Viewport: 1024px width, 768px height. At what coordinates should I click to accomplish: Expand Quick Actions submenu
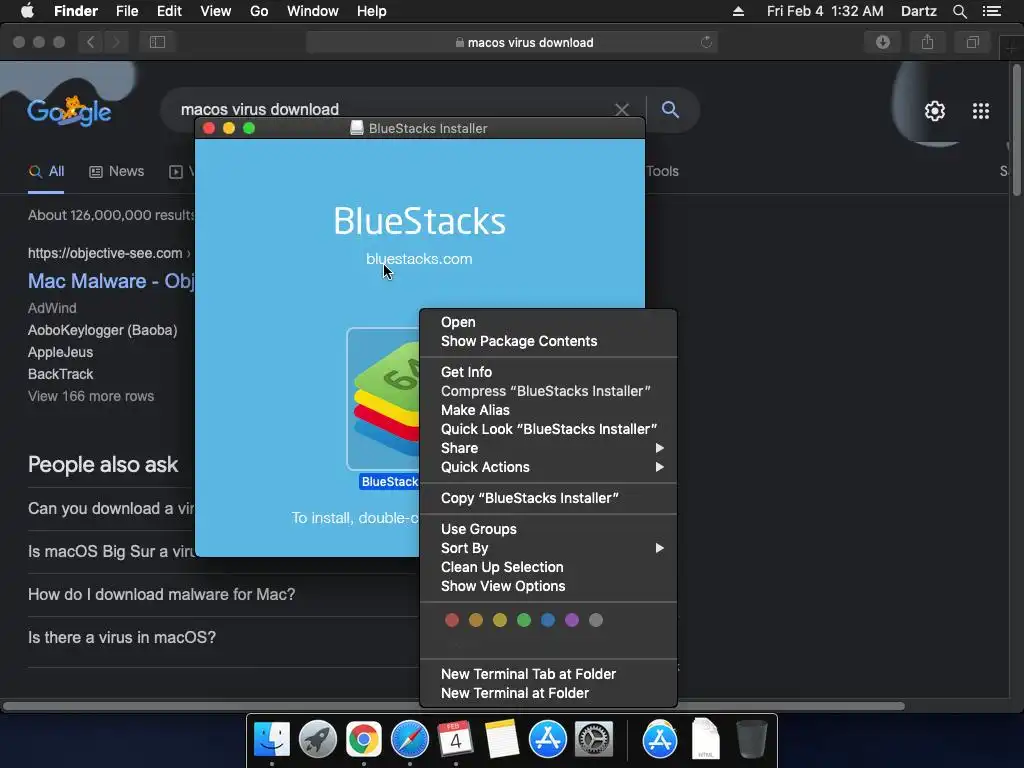(x=548, y=467)
